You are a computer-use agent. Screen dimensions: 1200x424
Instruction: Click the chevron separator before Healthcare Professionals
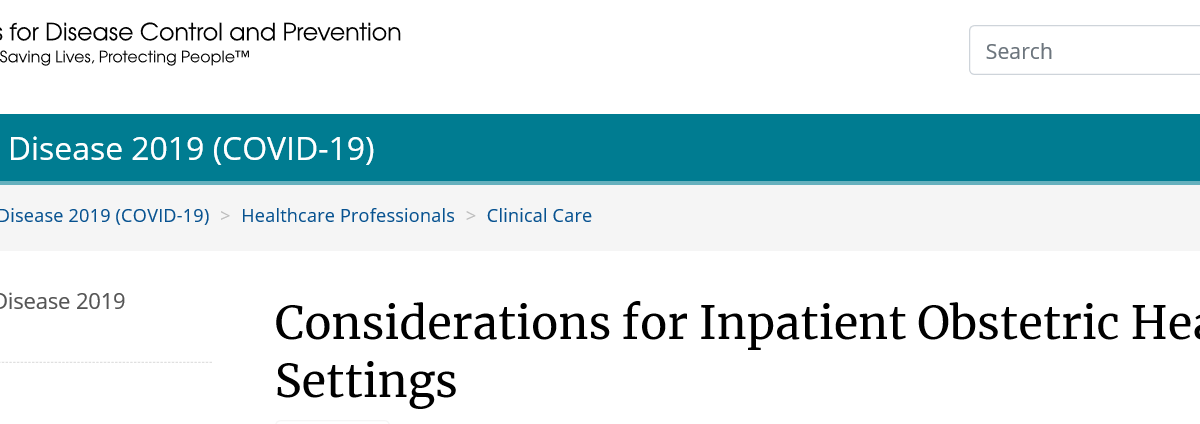click(226, 216)
